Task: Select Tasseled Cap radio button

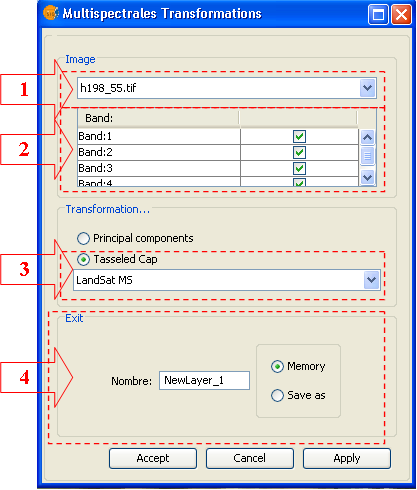Action: (x=83, y=259)
